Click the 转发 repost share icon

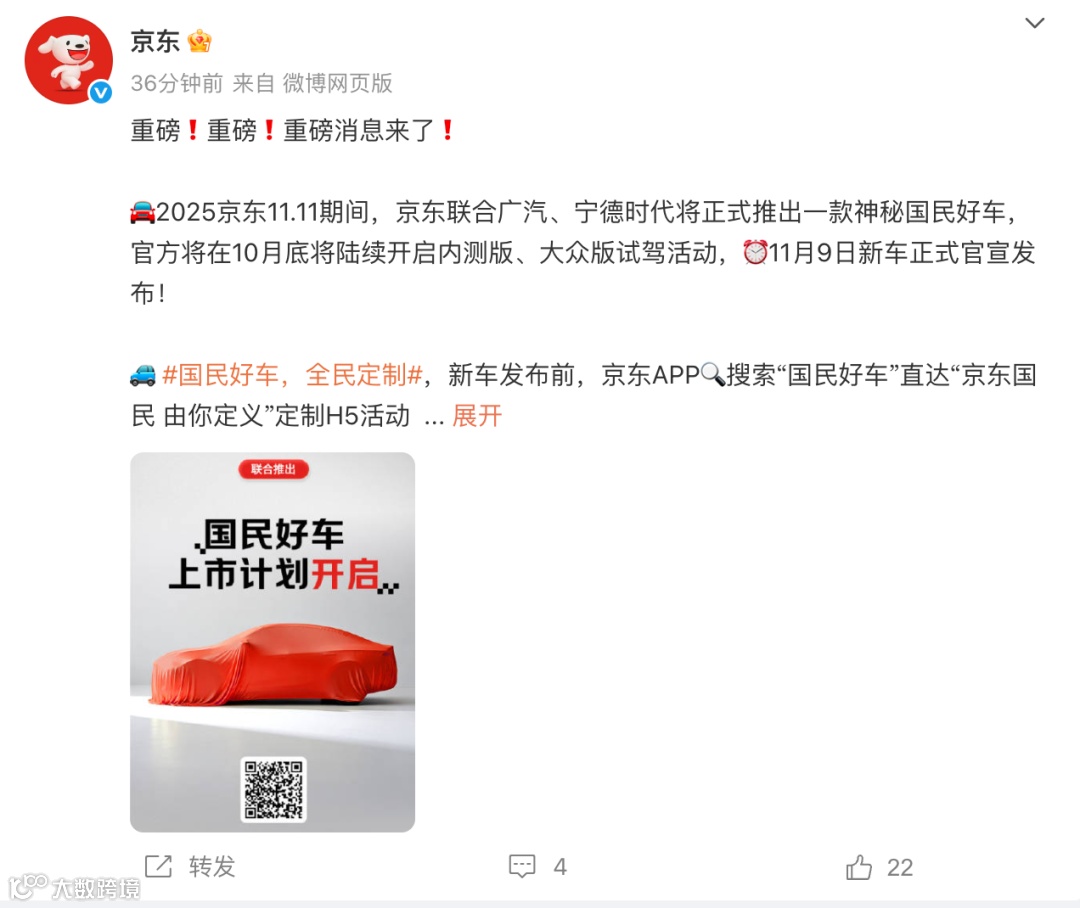[158, 866]
